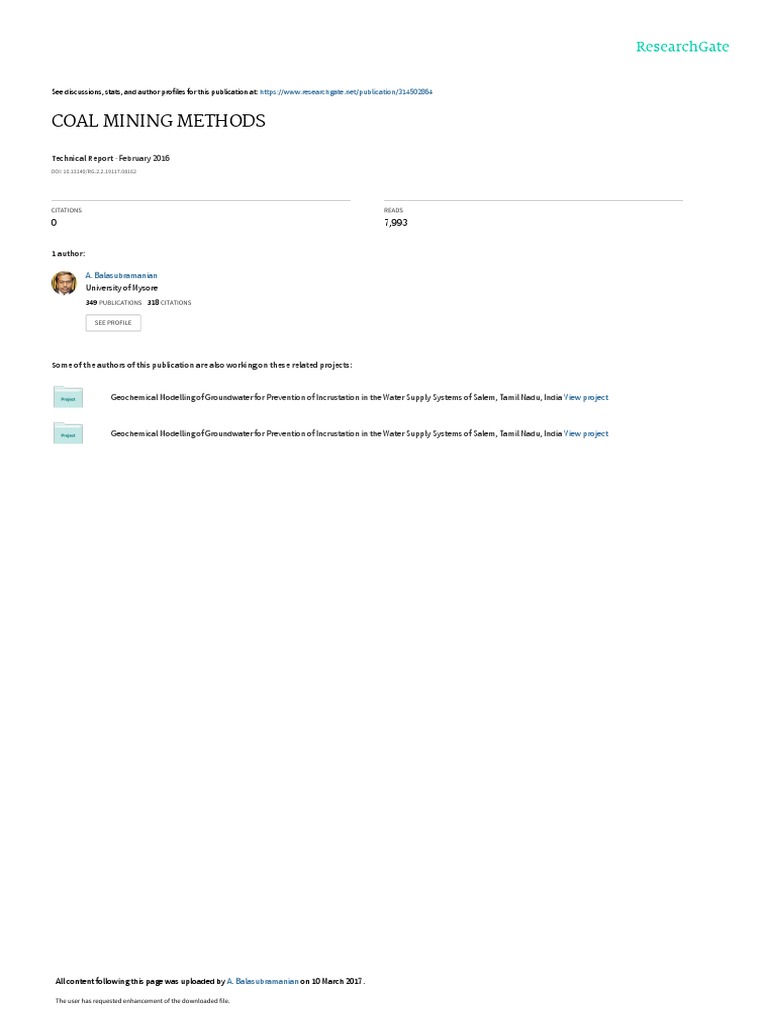The height and width of the screenshot is (1024, 768).
Task: Click the citations count of 0
Action: pos(54,223)
